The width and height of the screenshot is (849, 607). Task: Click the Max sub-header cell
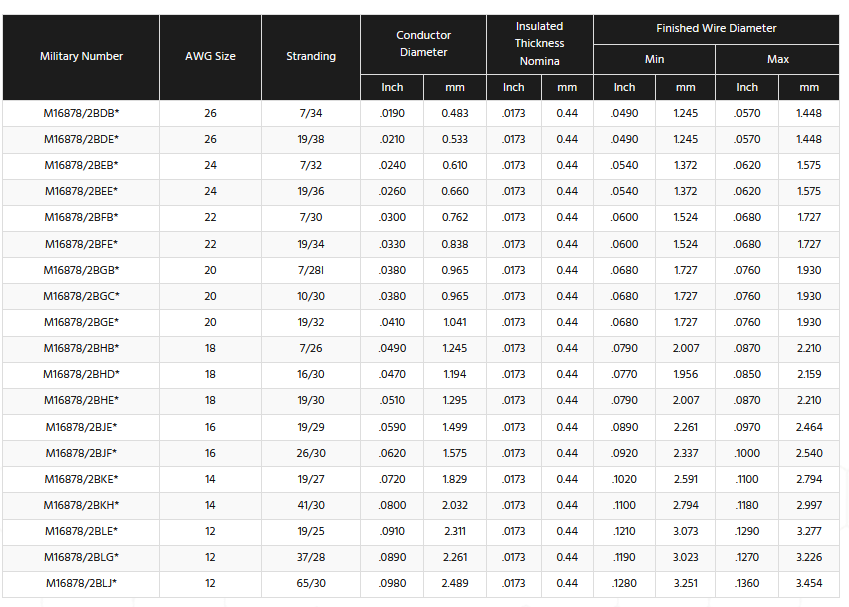coord(778,60)
